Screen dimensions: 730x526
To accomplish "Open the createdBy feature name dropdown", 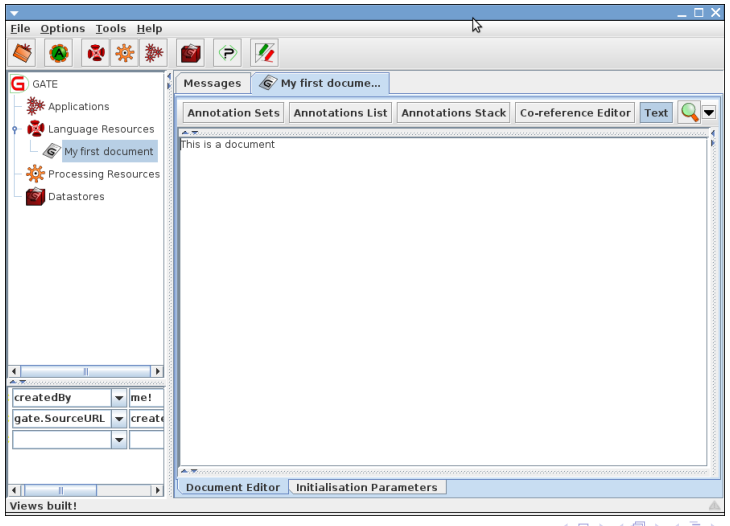I will [119, 398].
